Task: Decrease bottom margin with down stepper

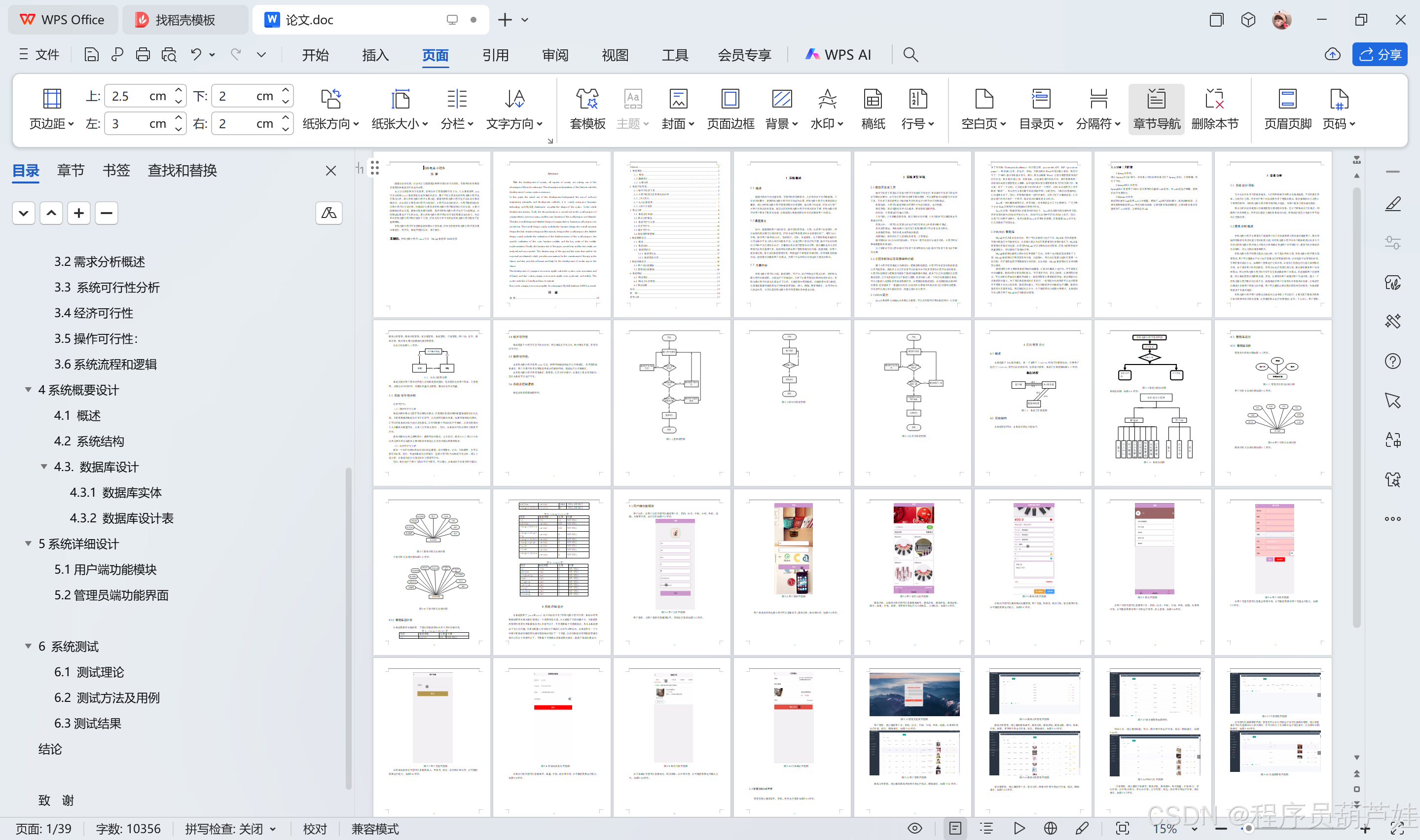Action: pyautogui.click(x=286, y=102)
